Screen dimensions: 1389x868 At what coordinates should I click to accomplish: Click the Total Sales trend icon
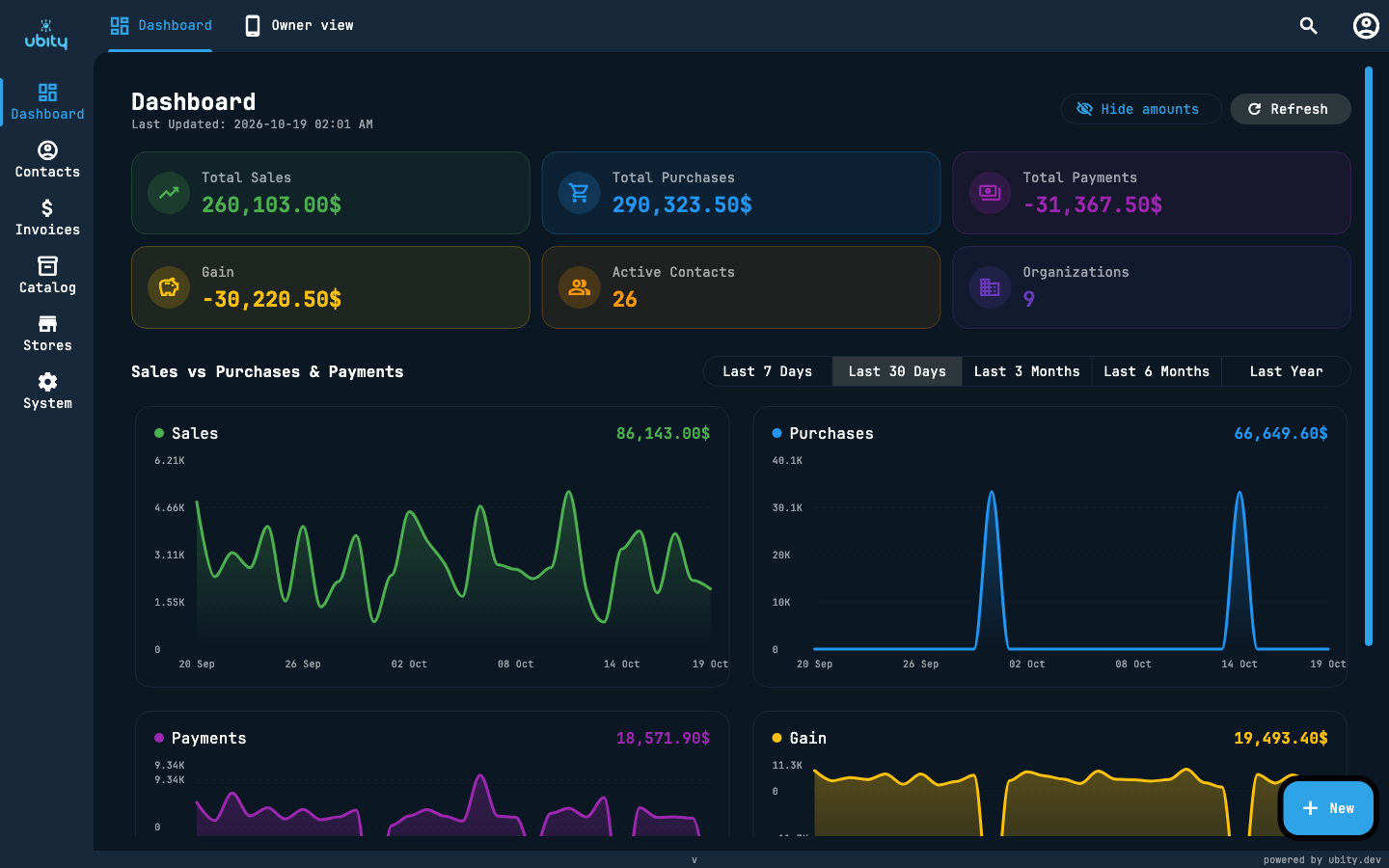[x=169, y=193]
